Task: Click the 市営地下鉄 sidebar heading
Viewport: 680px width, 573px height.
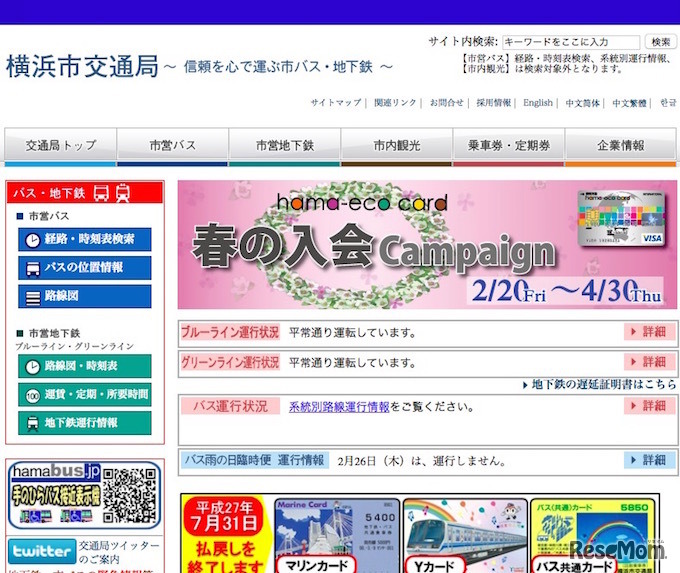Action: point(54,333)
